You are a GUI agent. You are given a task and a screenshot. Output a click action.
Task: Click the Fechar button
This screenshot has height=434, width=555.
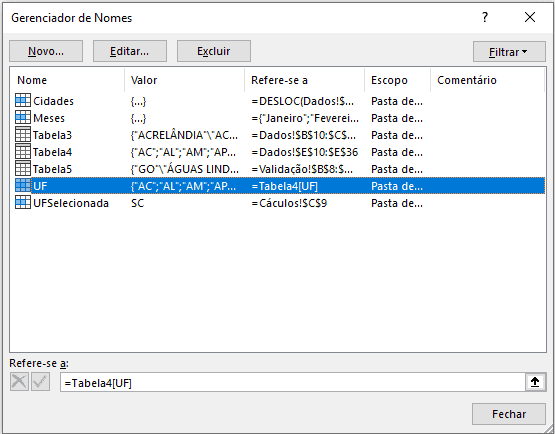(x=509, y=414)
